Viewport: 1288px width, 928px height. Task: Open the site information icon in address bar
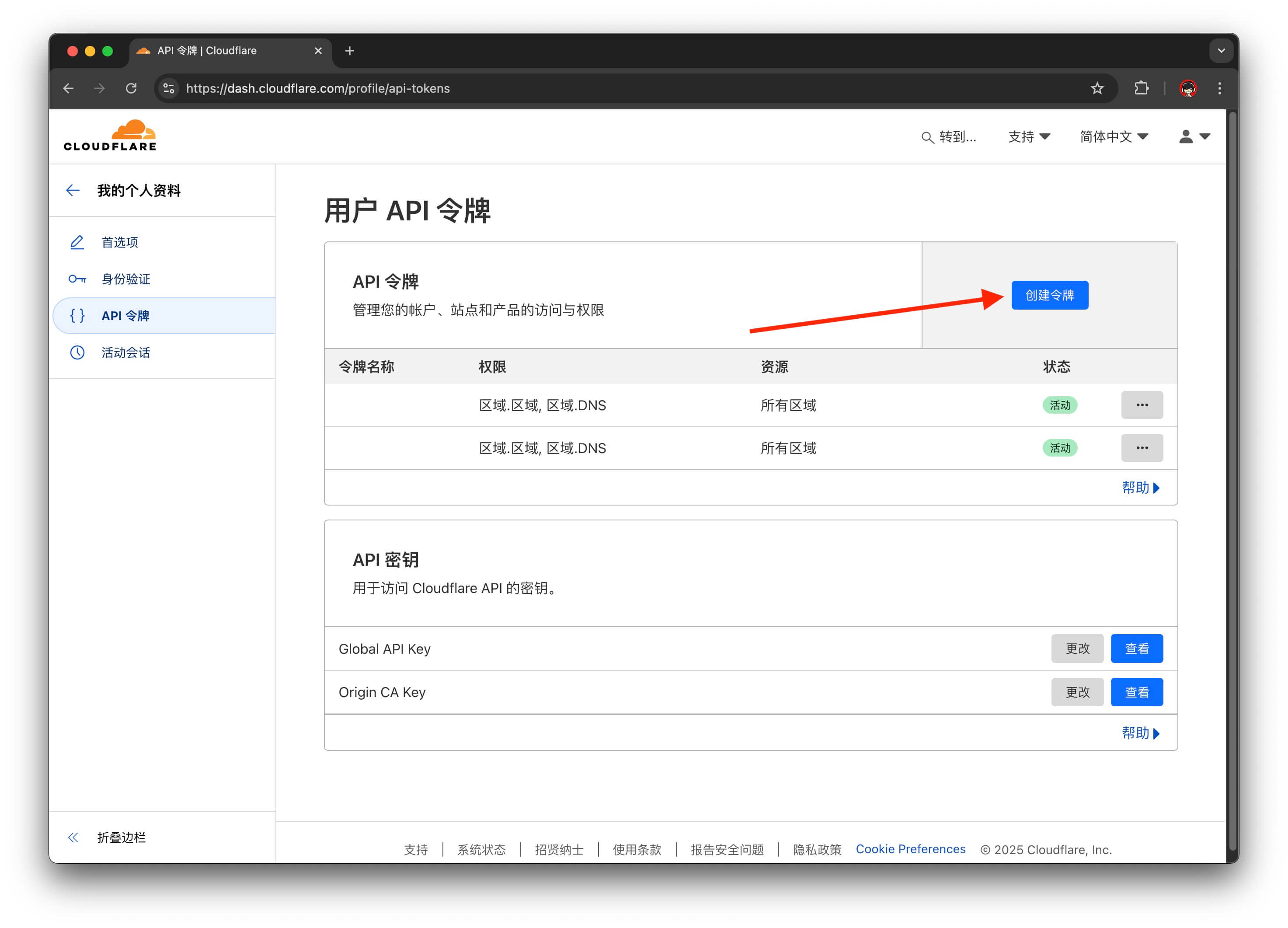point(169,88)
